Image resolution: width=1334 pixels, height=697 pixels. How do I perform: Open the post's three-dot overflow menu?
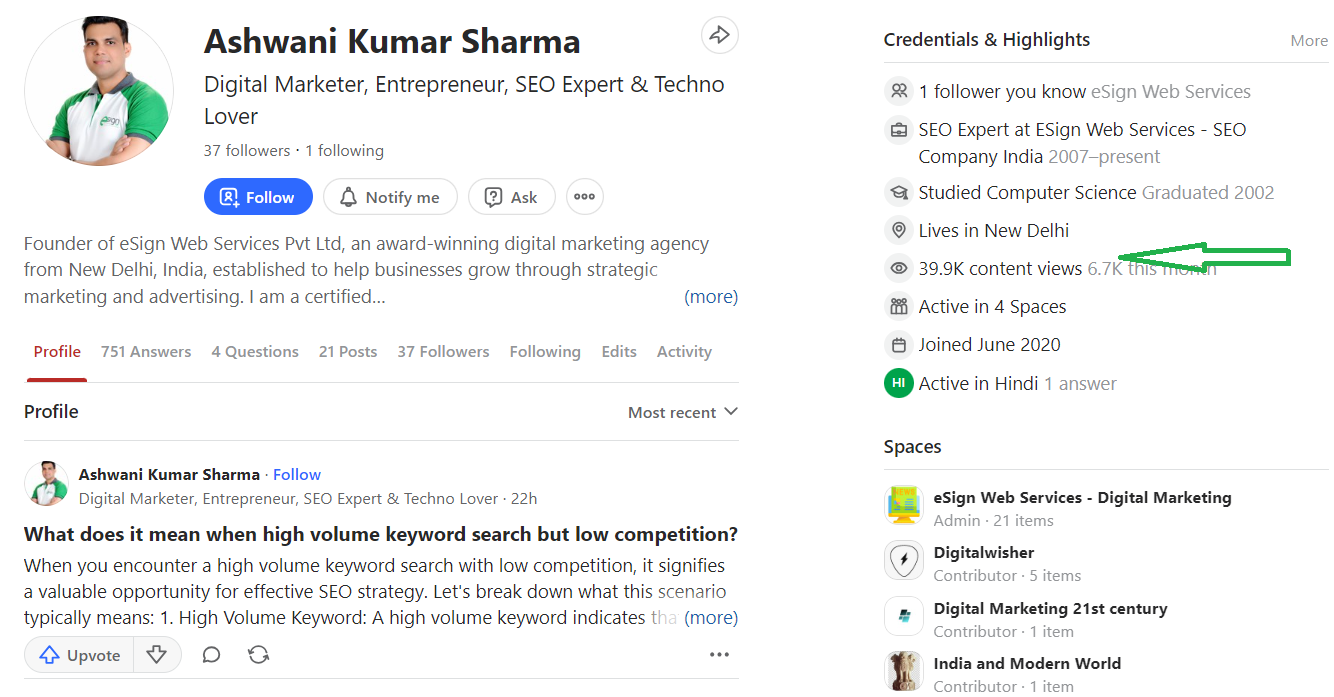[719, 655]
